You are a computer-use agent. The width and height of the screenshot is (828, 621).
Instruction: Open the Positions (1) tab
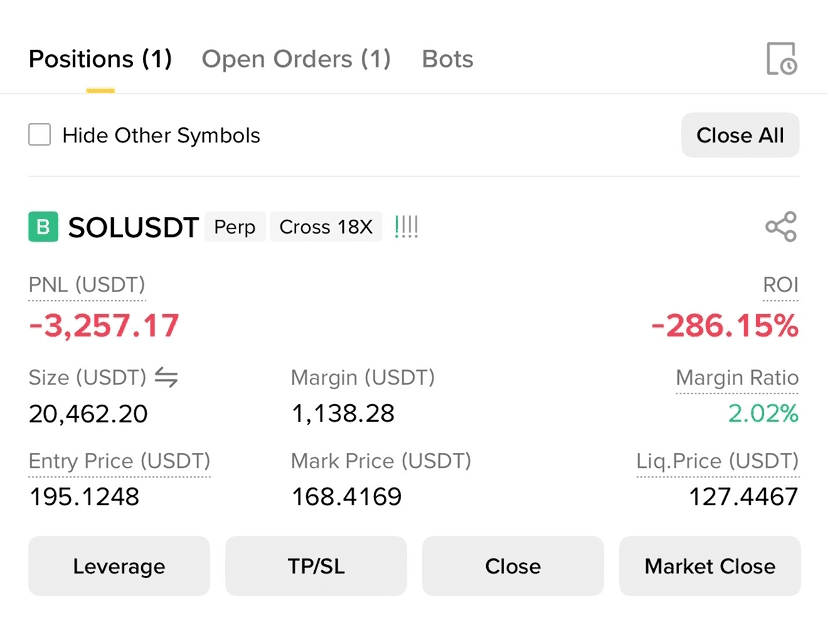(100, 59)
